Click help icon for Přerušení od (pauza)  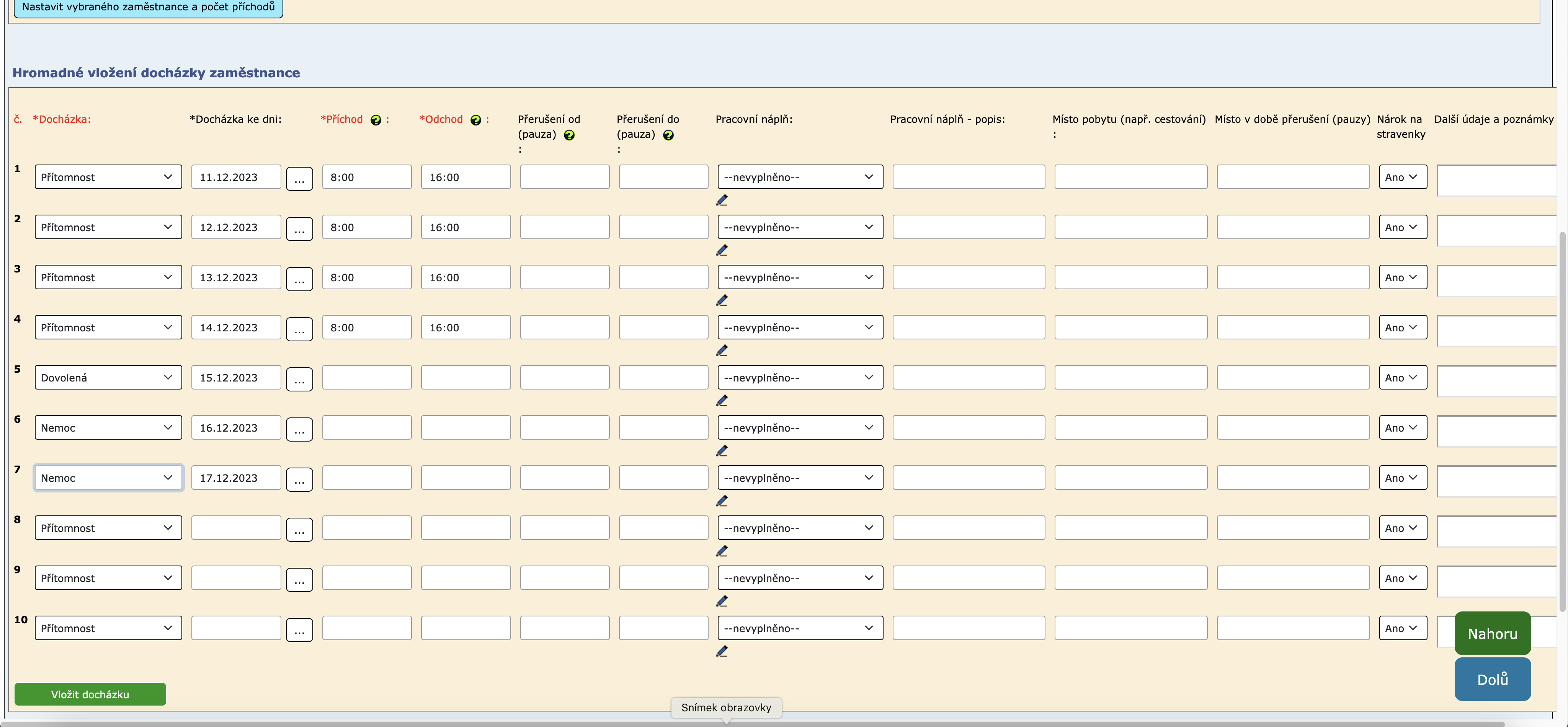(x=569, y=135)
